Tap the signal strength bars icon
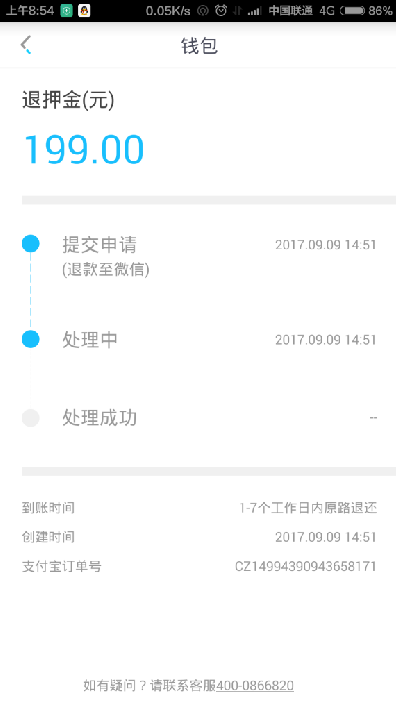The width and height of the screenshot is (396, 707). (255, 11)
